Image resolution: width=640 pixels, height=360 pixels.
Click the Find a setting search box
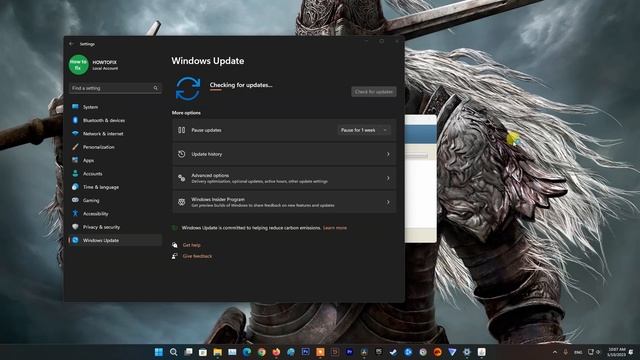115,88
